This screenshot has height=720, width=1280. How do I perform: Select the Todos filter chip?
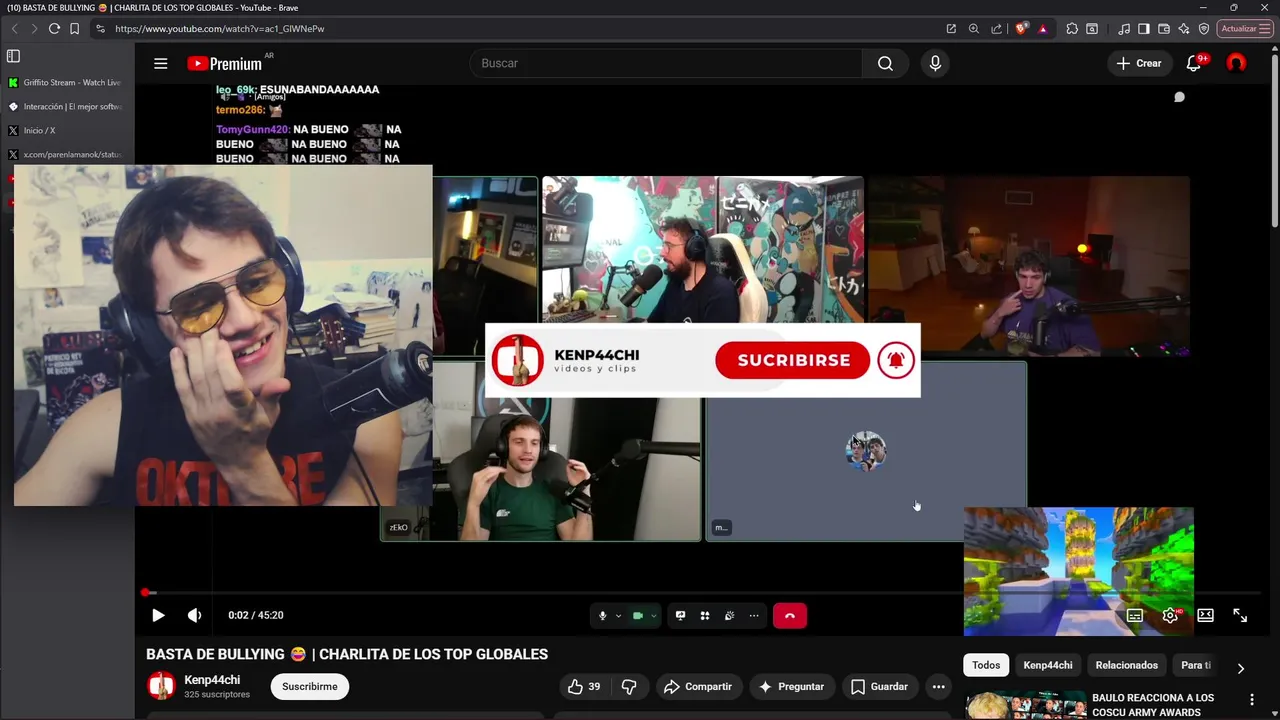[x=986, y=665]
